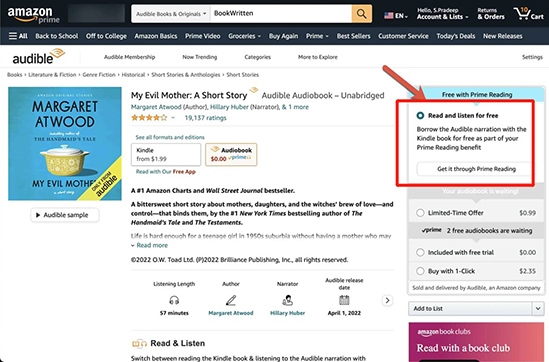Screen dimensions: 549x362
Task: Open Audible Membership tab
Action: click(x=130, y=57)
